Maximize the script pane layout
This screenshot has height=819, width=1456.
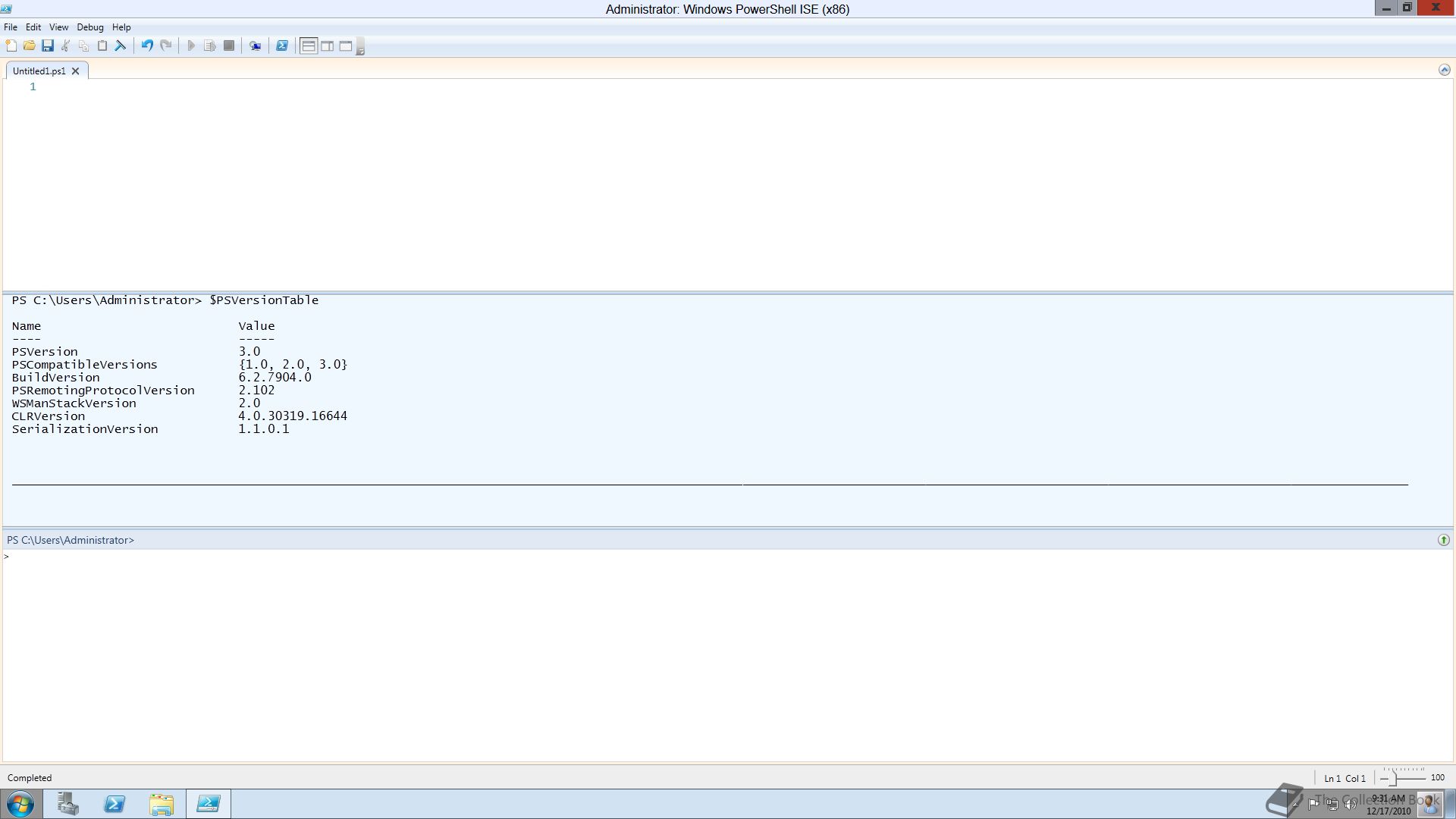point(345,45)
